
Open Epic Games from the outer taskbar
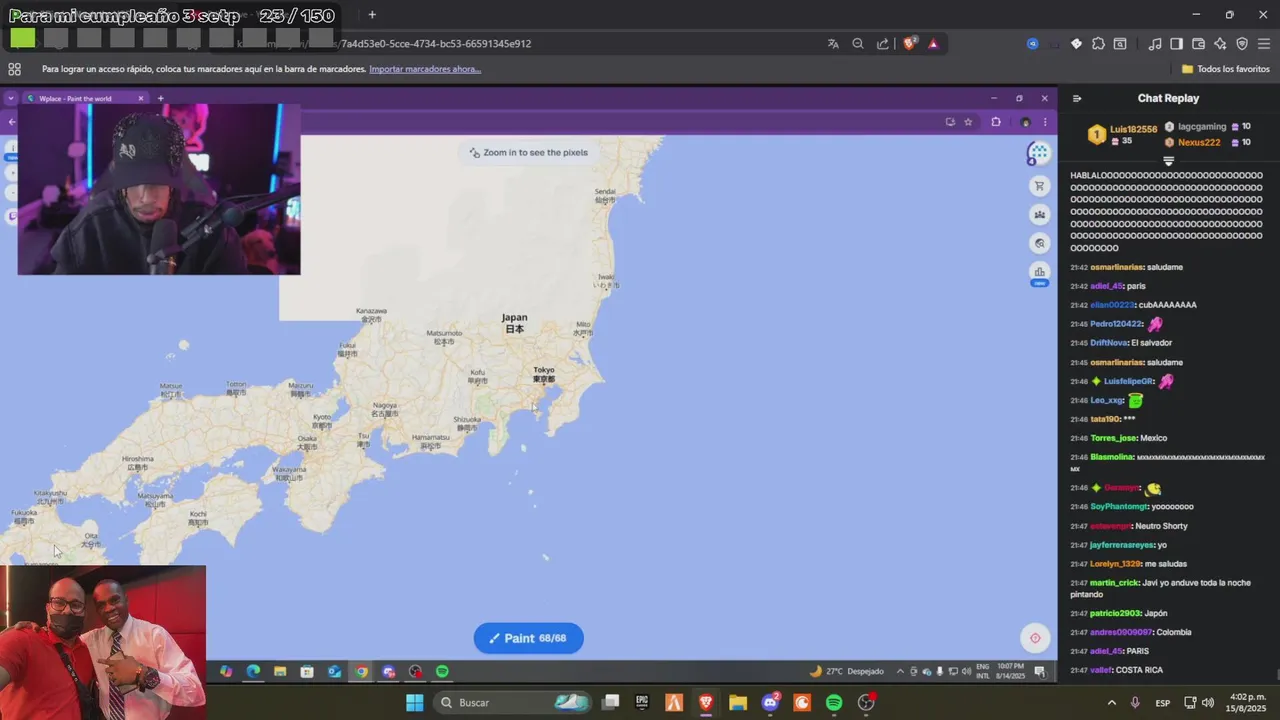pos(642,703)
